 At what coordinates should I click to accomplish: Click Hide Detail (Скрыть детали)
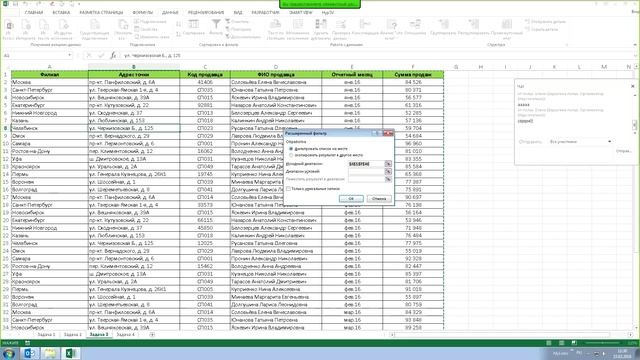pos(542,29)
